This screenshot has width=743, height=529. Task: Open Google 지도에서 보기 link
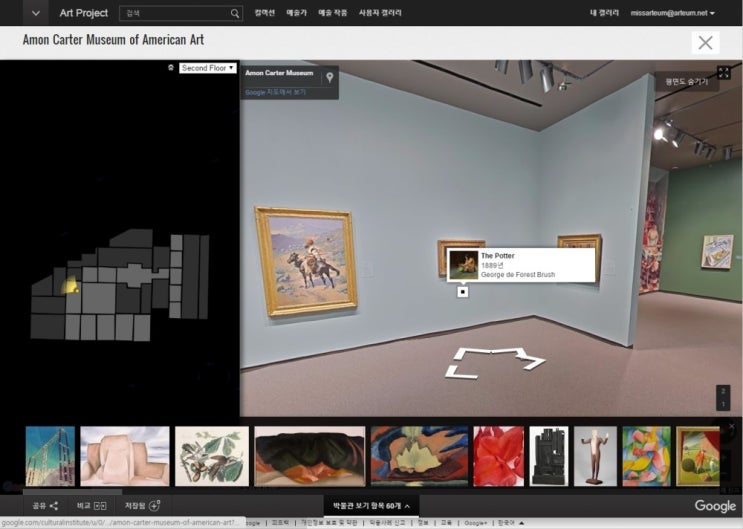[x=275, y=92]
